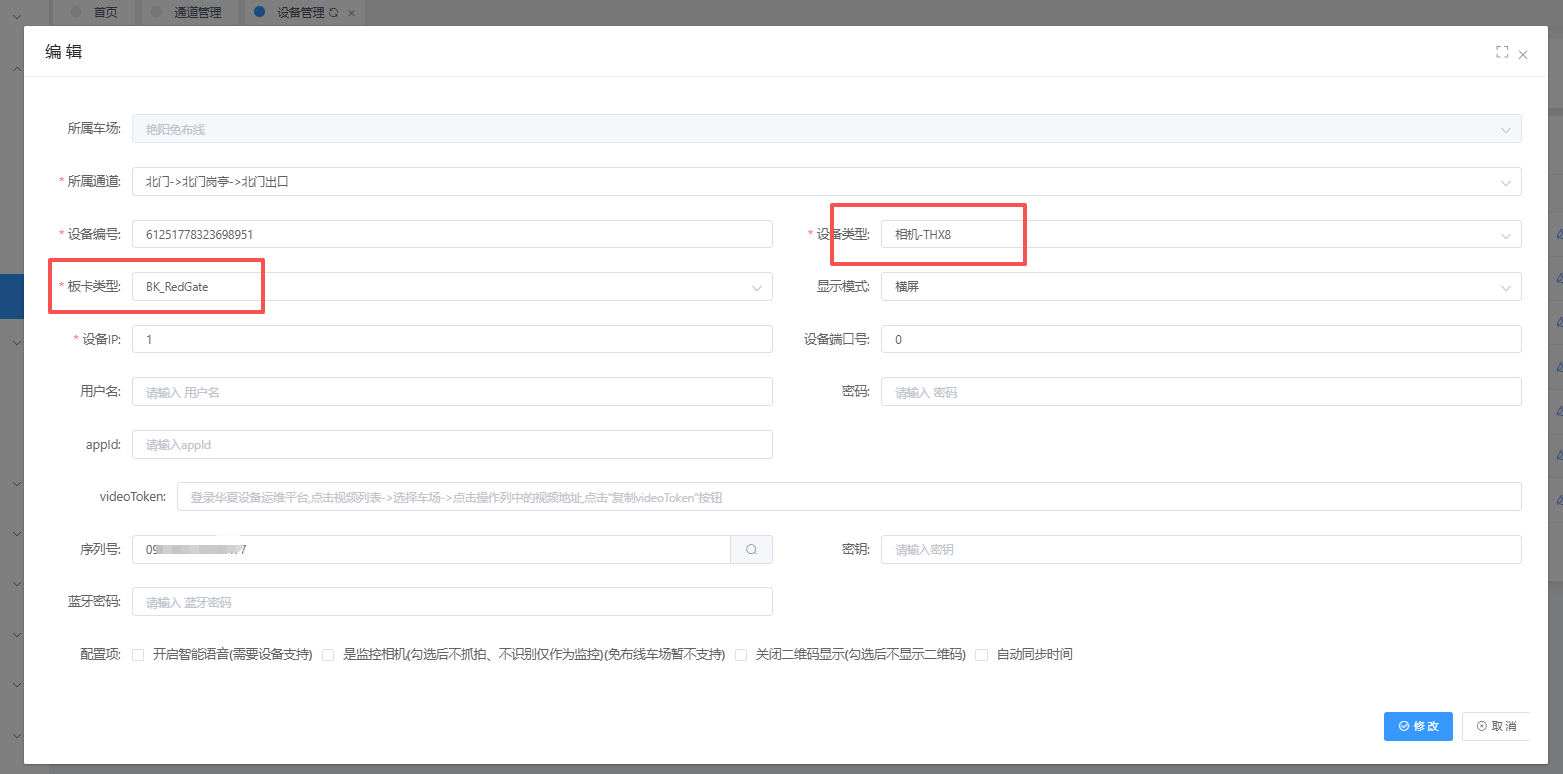Enable 自动同步时间 checkbox
Screen dimensions: 1563x774
click(x=981, y=655)
